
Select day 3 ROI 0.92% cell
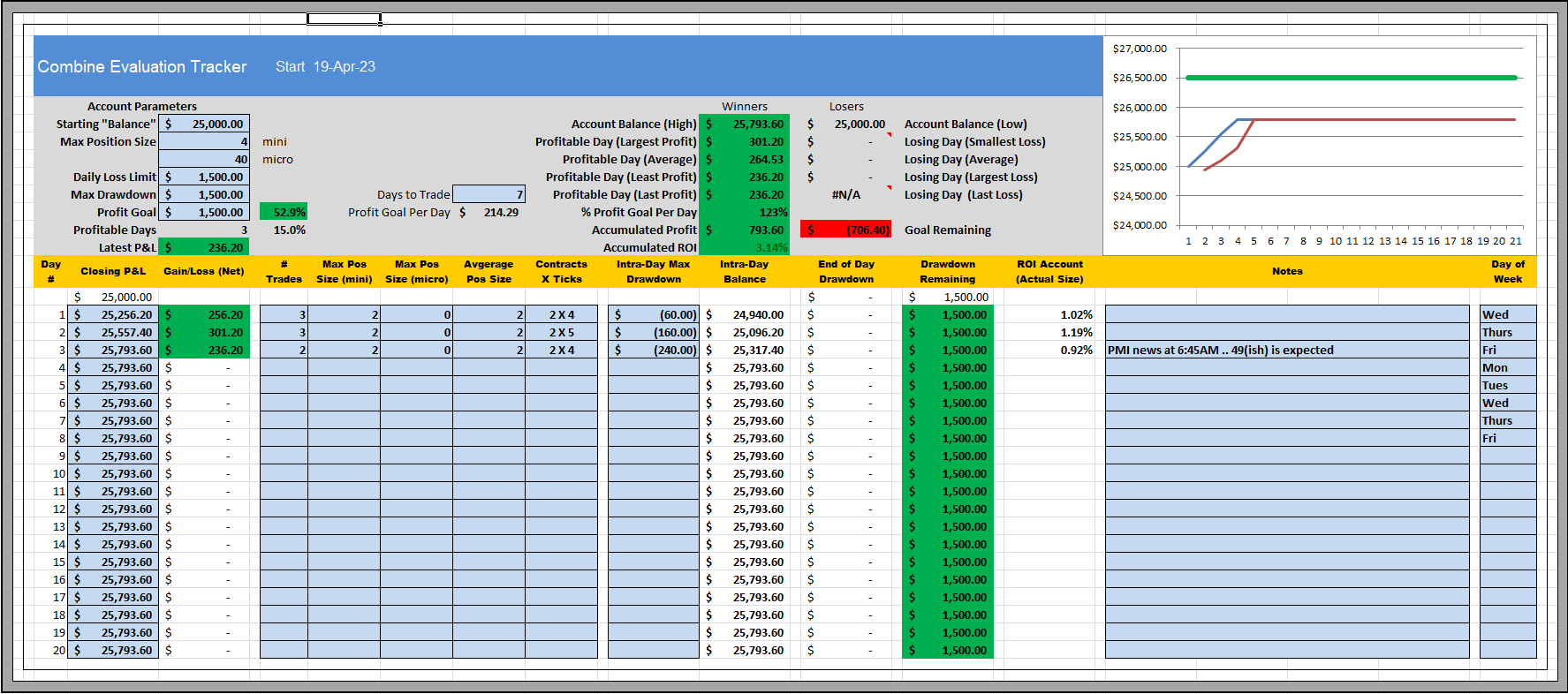pyautogui.click(x=1049, y=350)
